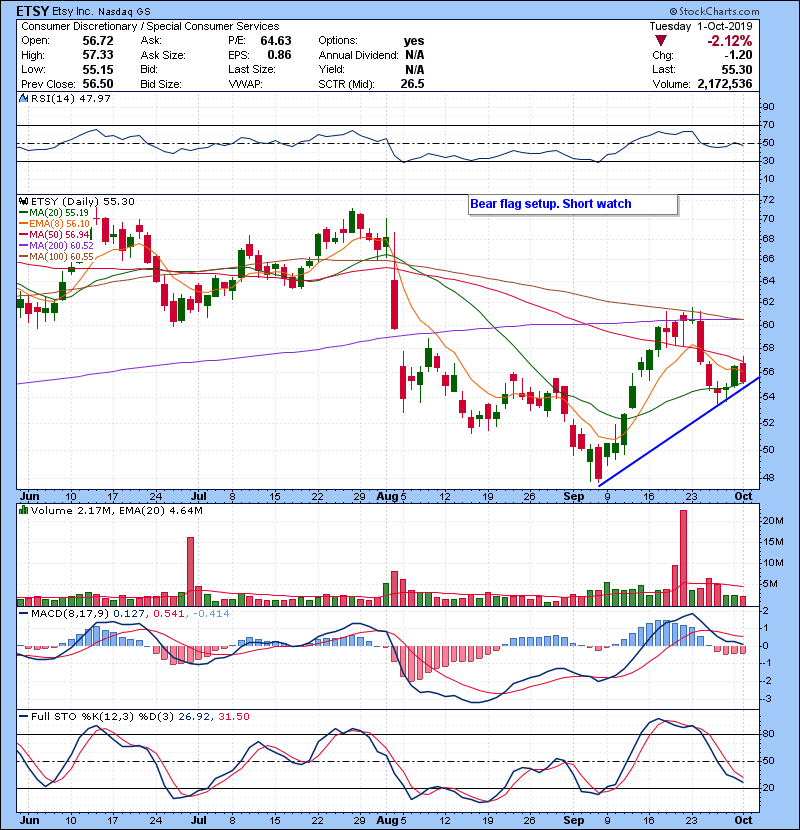This screenshot has width=800, height=830.
Task: Click the 20M volume scale label
Action: pyautogui.click(x=773, y=520)
